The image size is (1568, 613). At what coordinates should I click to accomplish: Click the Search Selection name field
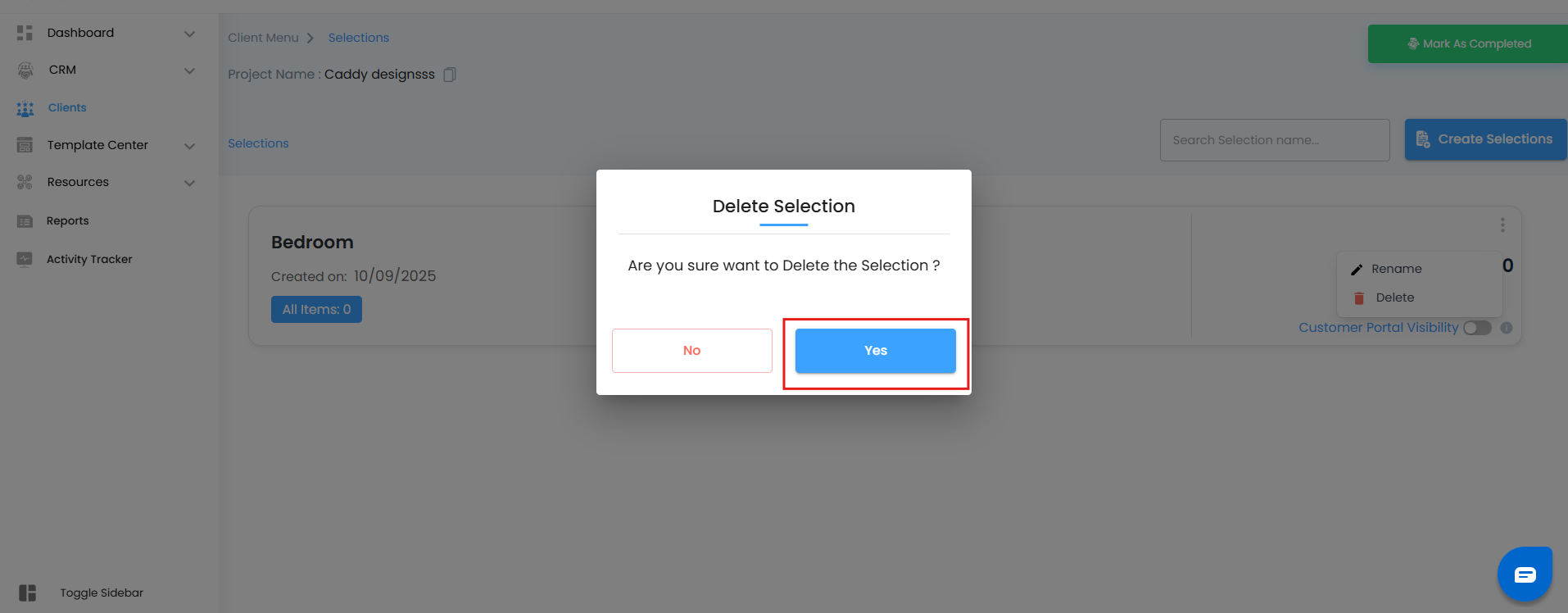[1274, 140]
